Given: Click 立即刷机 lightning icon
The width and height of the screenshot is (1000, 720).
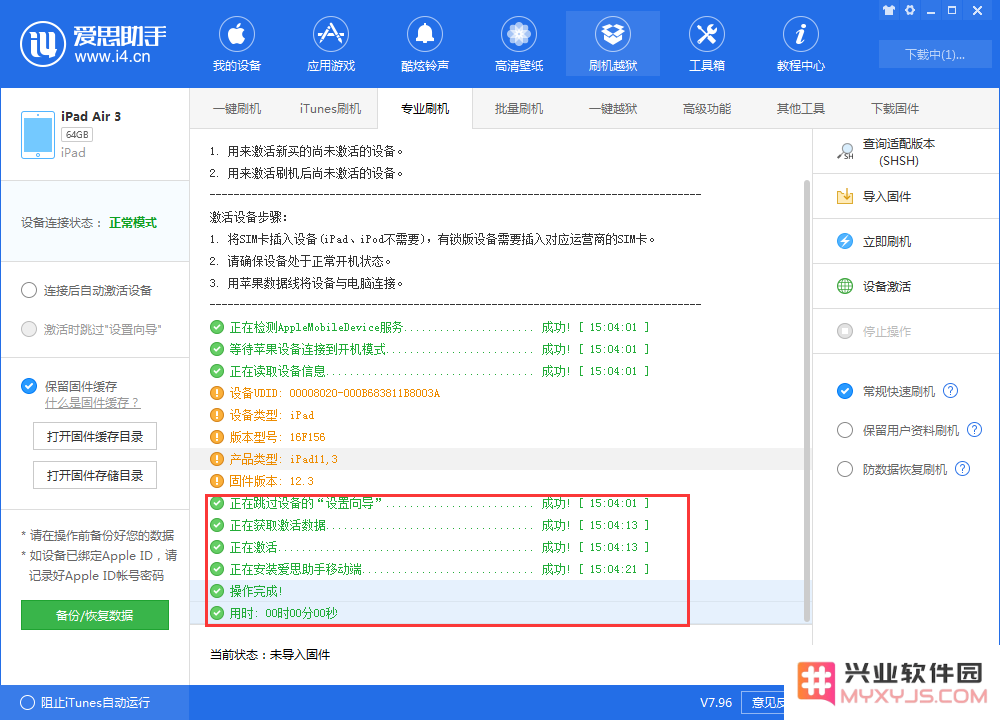Looking at the screenshot, I should tap(845, 241).
